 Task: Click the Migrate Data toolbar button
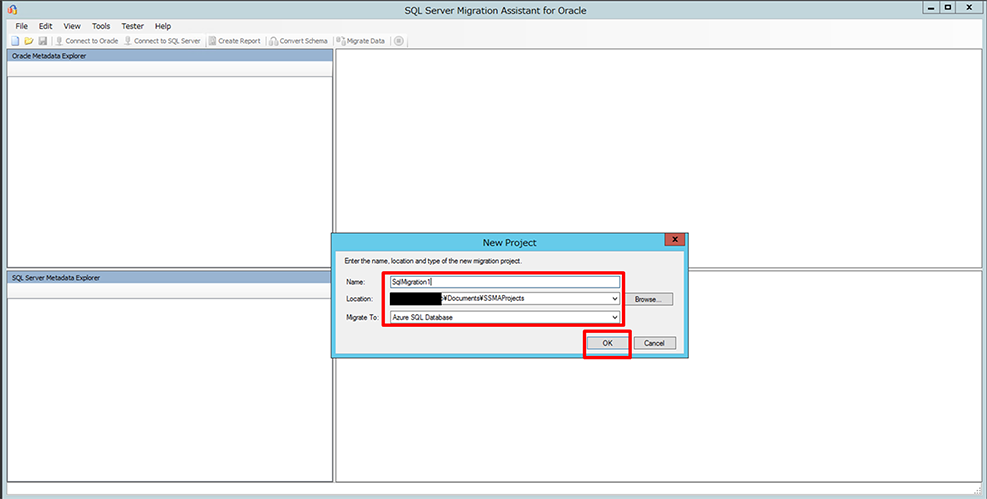[x=360, y=41]
